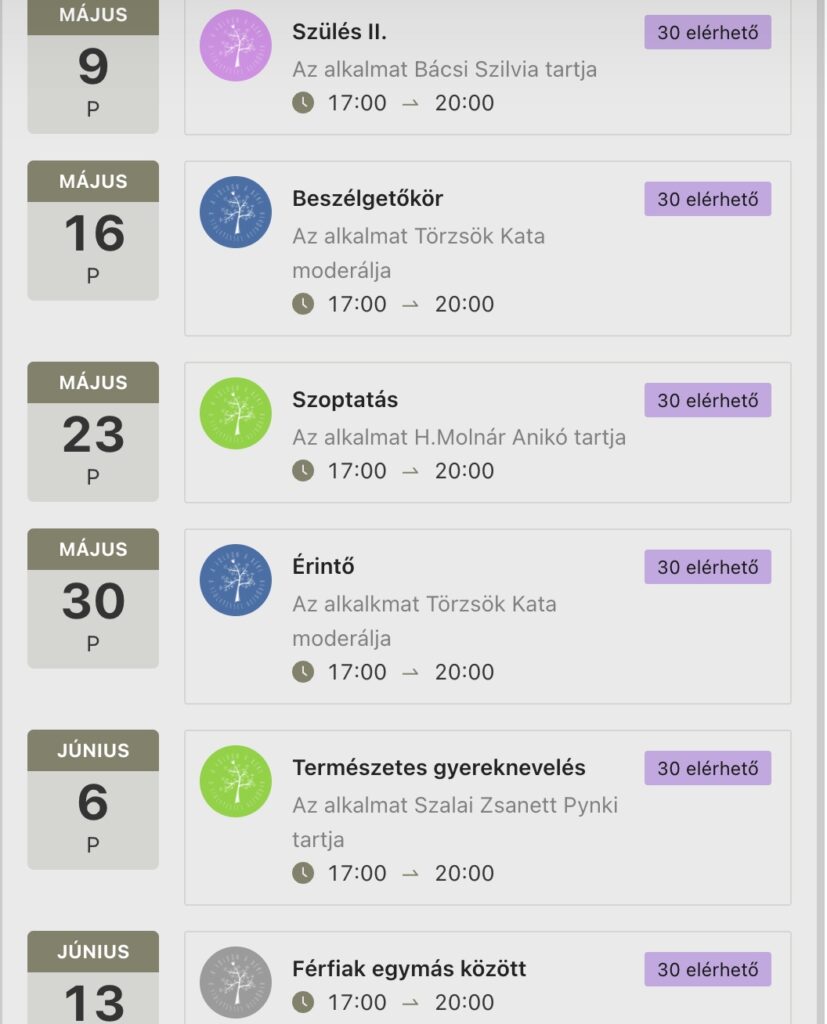Open the Szülés II. event title
The width and height of the screenshot is (827, 1024).
tap(339, 32)
